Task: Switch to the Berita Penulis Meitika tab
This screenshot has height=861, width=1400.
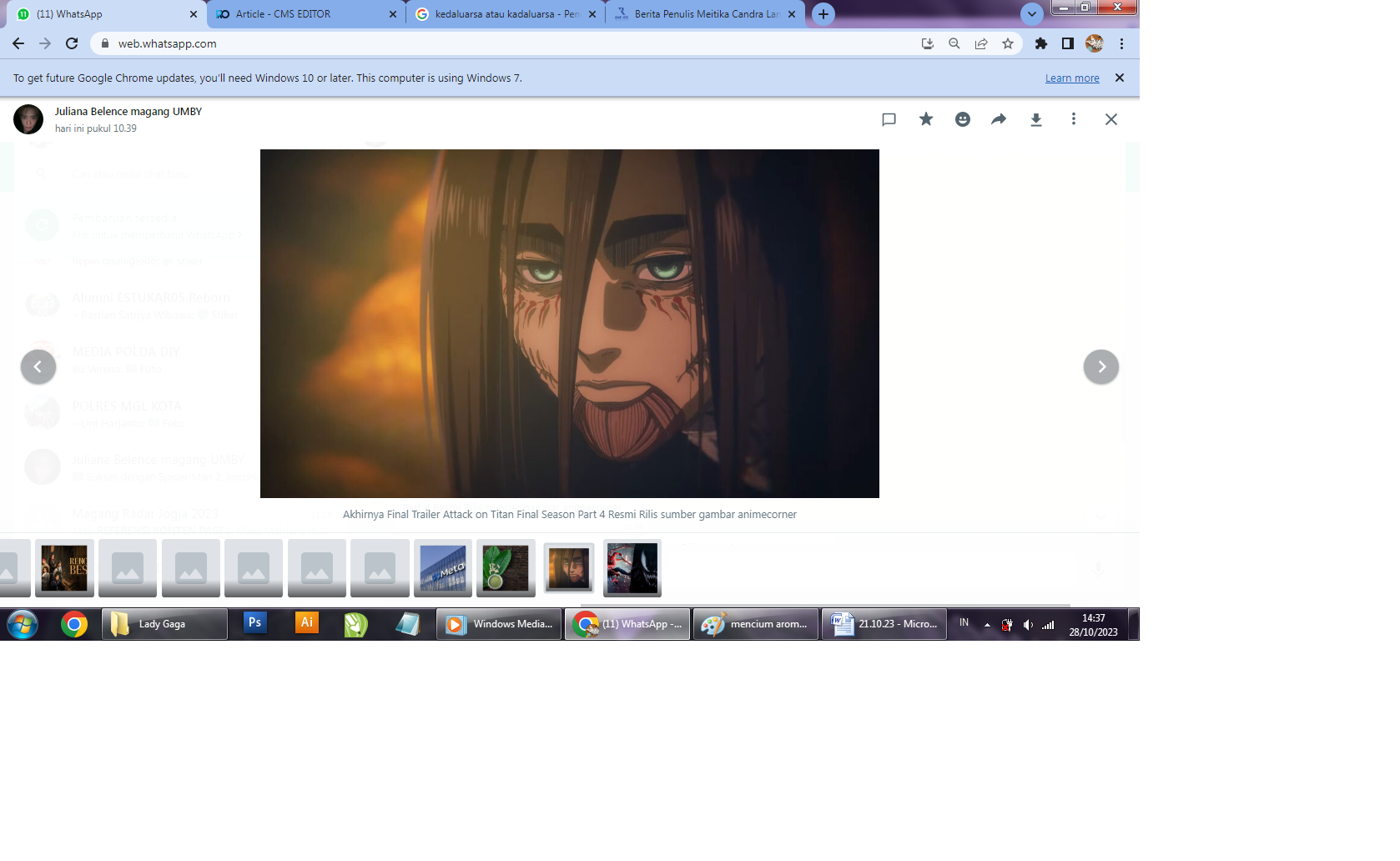Action: (x=705, y=14)
